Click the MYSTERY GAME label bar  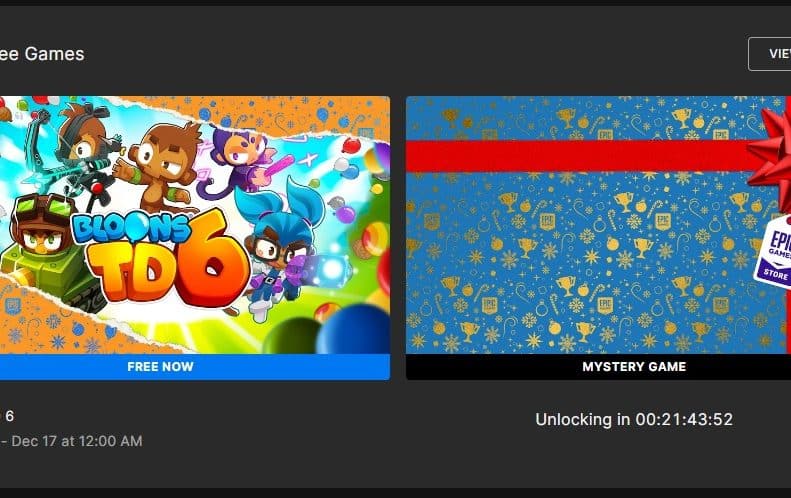[598, 367]
